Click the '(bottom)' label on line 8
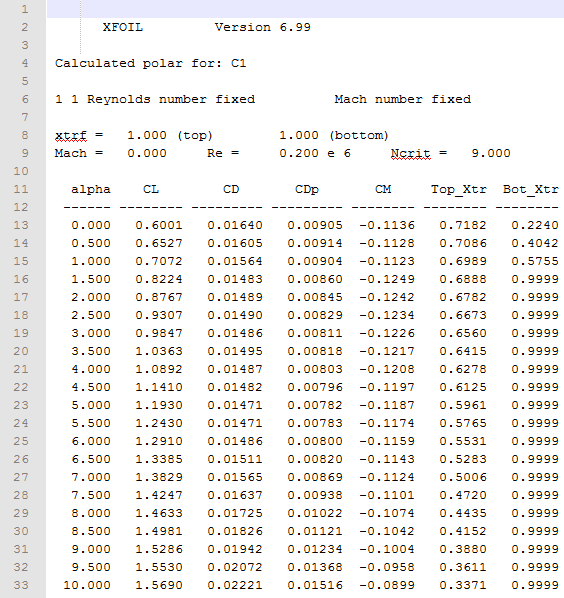Screen dimensions: 564x598 359,135
